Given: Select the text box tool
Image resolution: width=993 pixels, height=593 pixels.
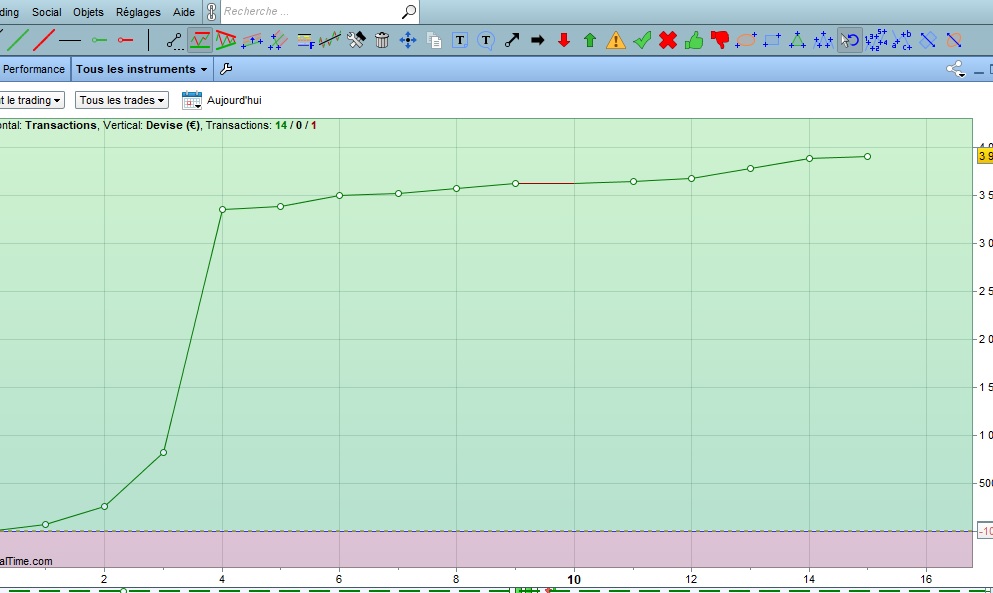Looking at the screenshot, I should point(460,41).
